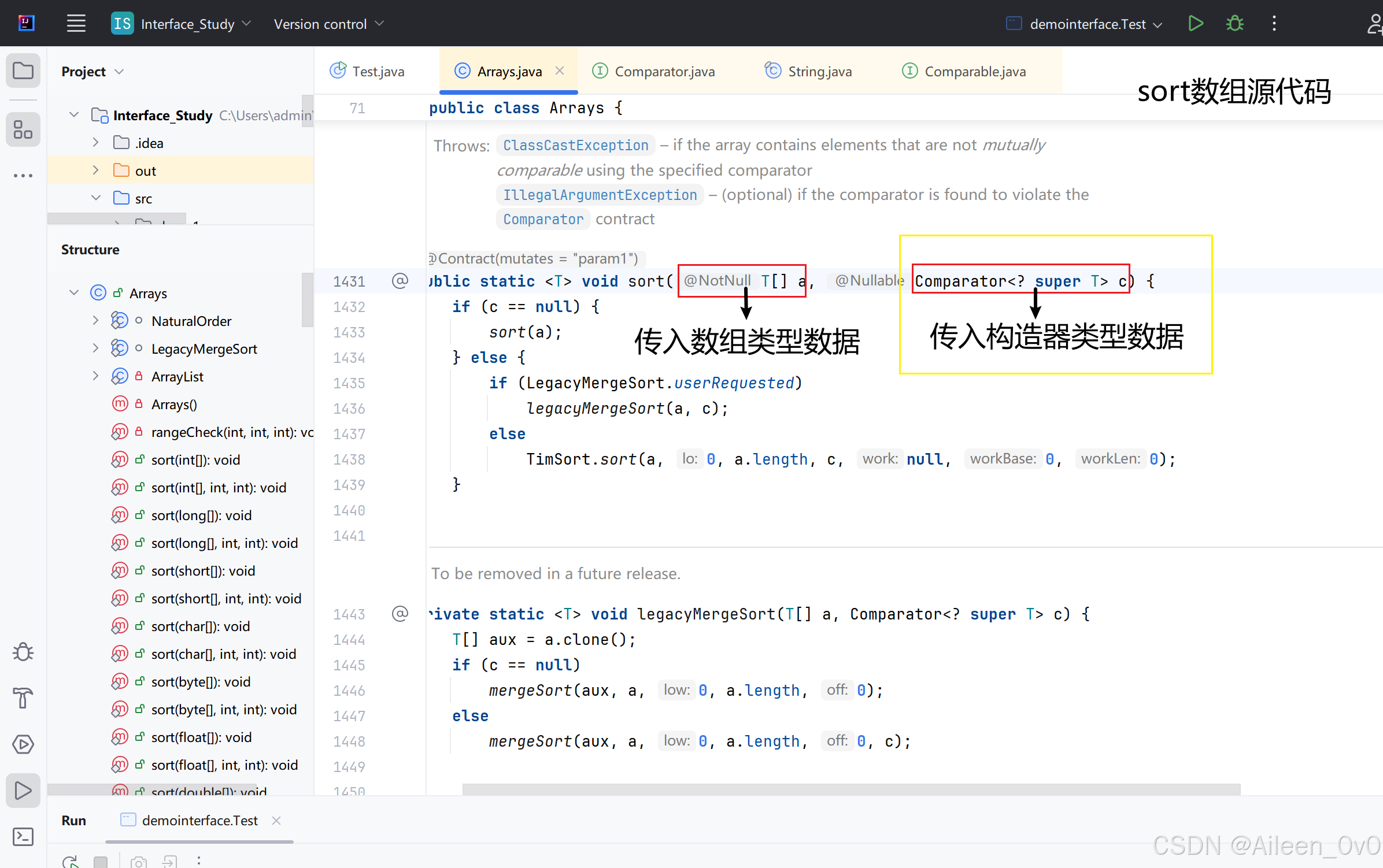Click the userRequested field in code
Image resolution: width=1383 pixels, height=868 pixels.
(734, 383)
